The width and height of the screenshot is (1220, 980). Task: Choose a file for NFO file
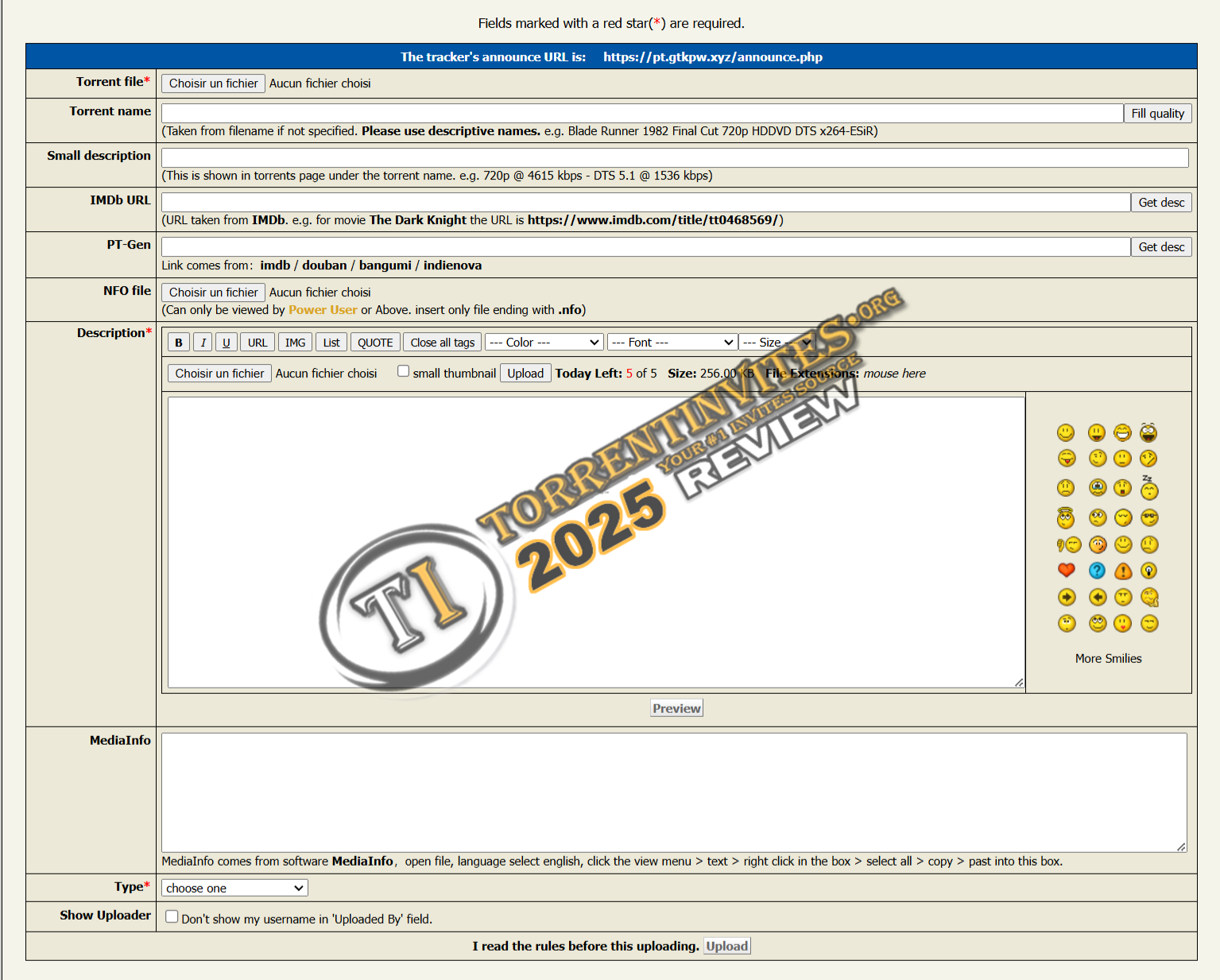tap(213, 292)
